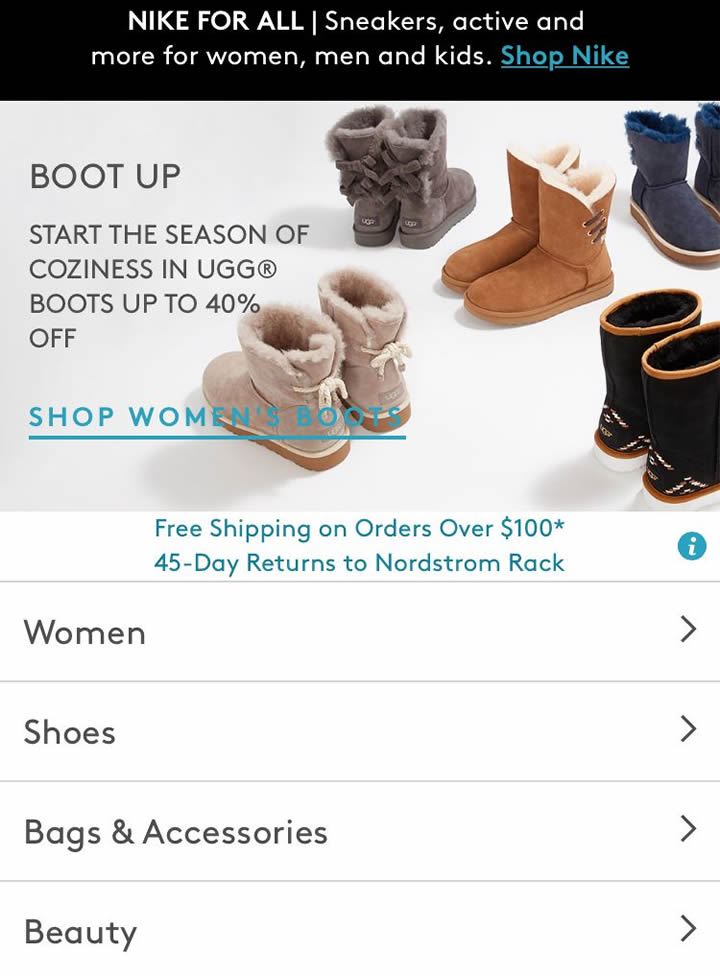The height and width of the screenshot is (976, 720).
Task: Click the Nike For All banner text
Action: point(360,39)
